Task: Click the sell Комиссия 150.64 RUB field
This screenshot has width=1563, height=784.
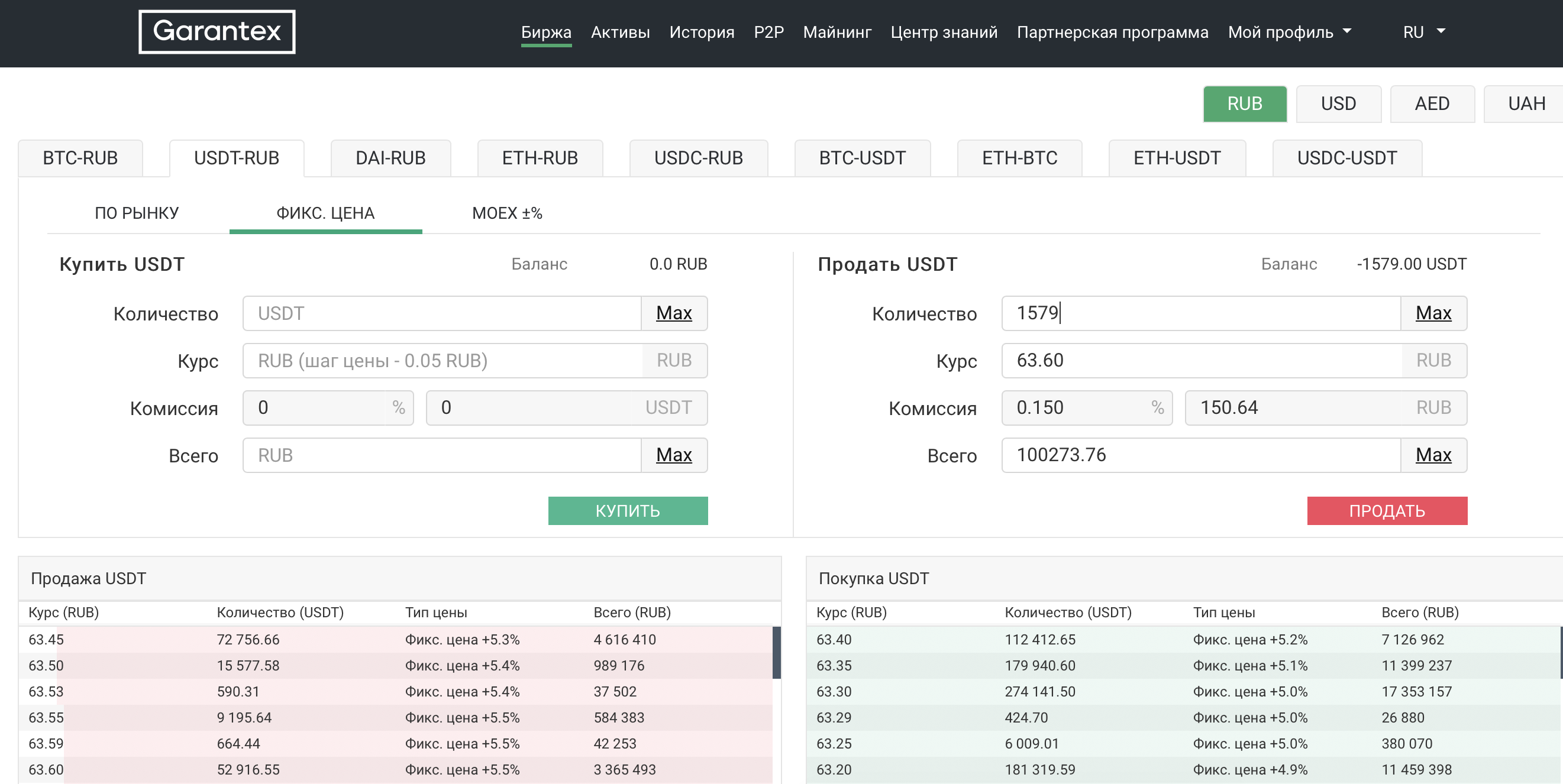Action: pos(1326,408)
